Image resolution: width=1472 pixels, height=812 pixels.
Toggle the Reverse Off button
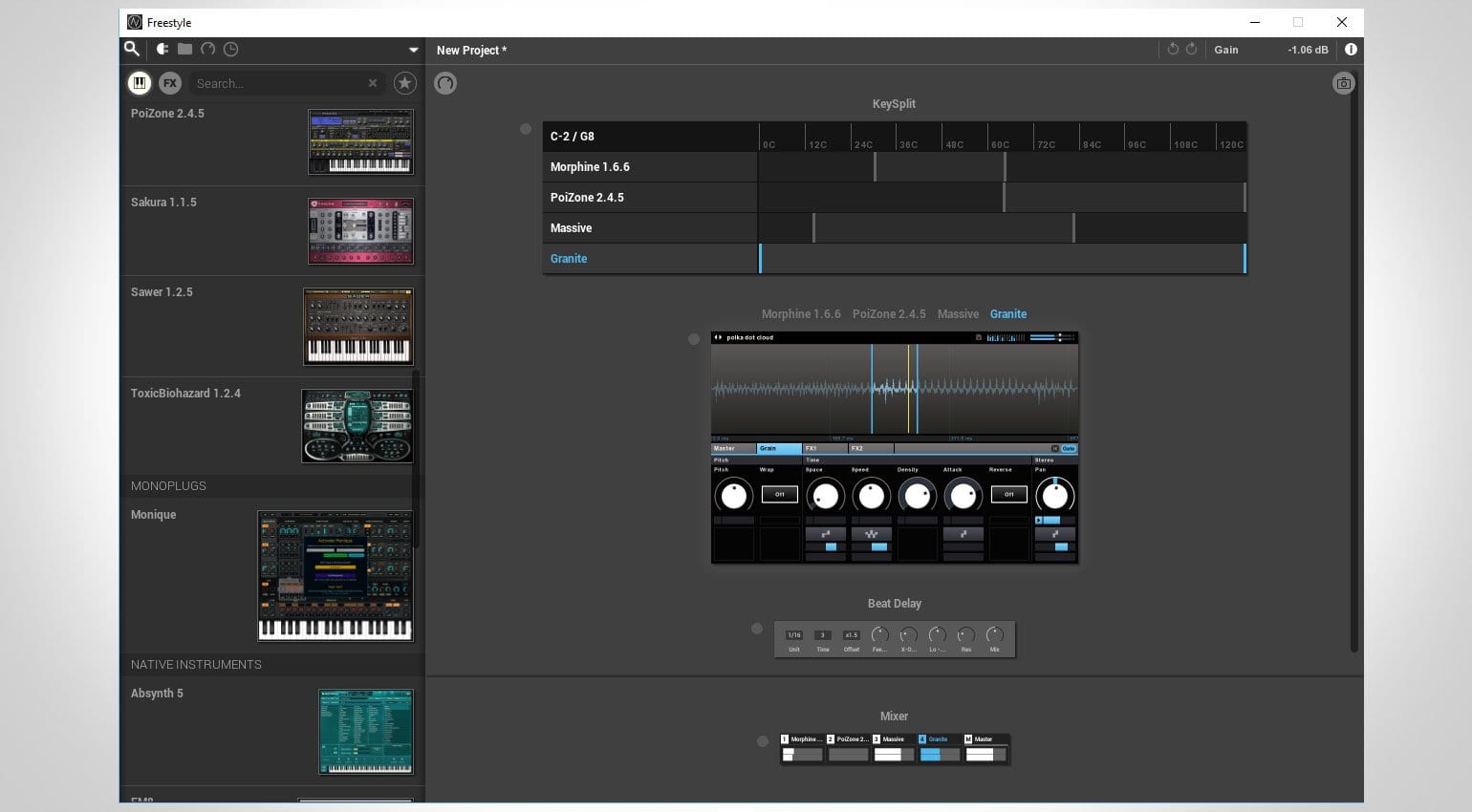1008,494
